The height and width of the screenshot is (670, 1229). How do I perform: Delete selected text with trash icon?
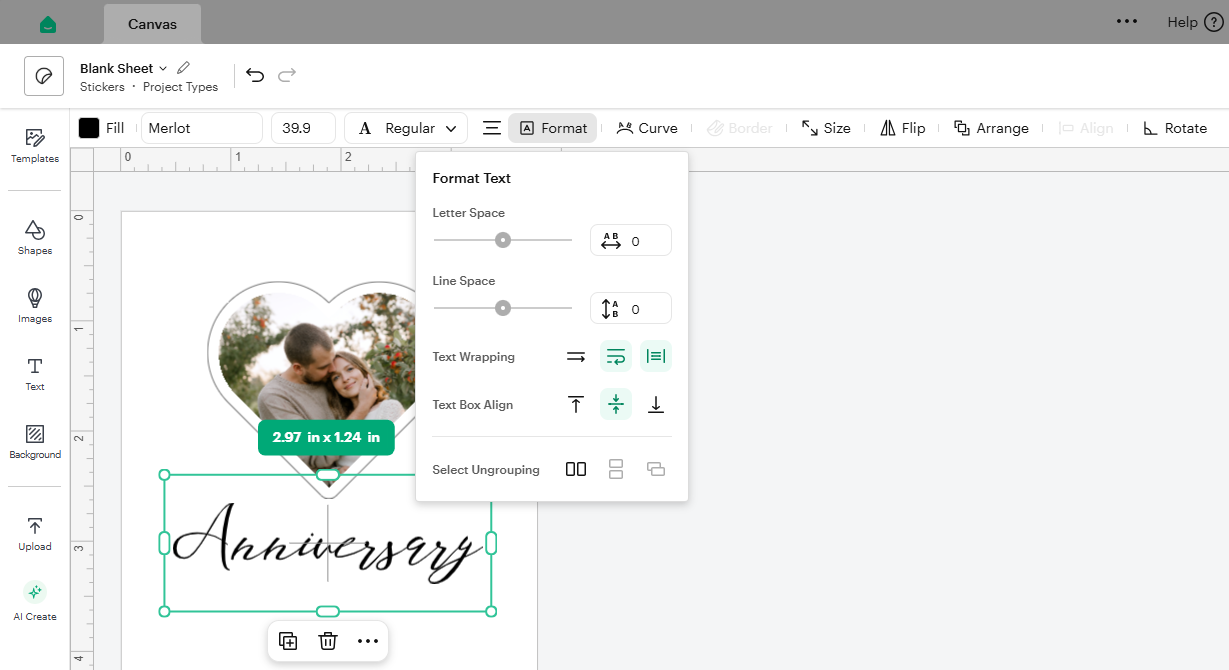[x=328, y=641]
